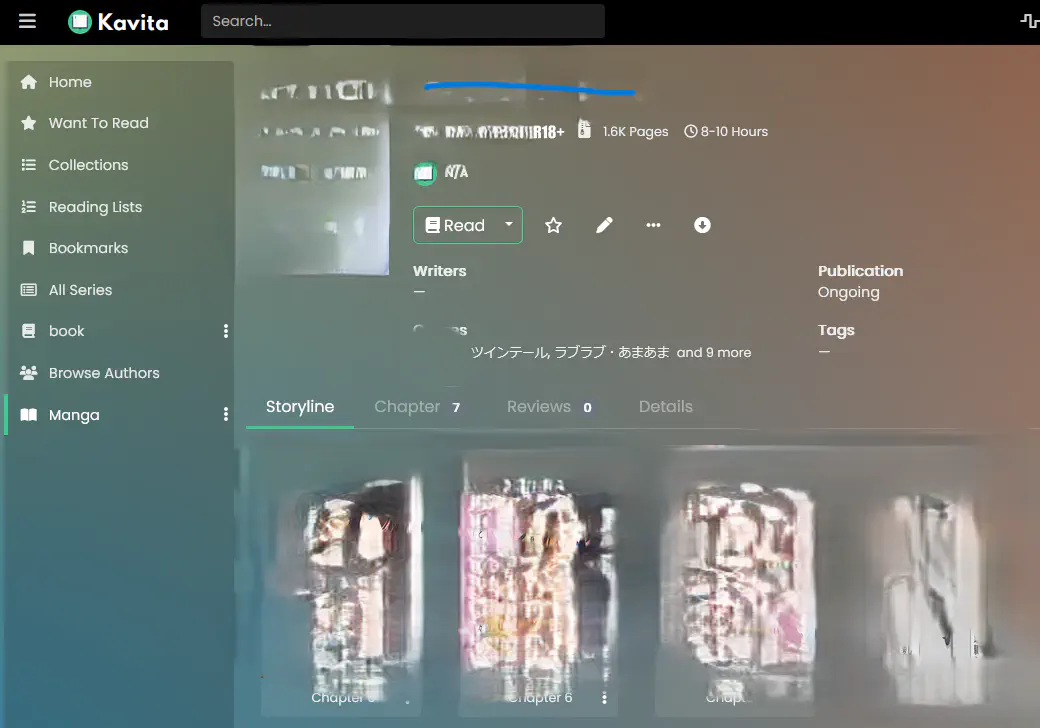Open the series more actions ellipsis
Screen dimensions: 1040x728
tap(653, 225)
